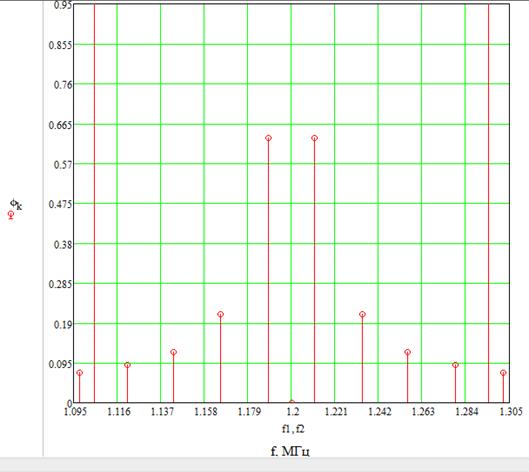This screenshot has width=529, height=472.
Task: Click the 0.21 stem marker left of center
Action: tap(220, 314)
